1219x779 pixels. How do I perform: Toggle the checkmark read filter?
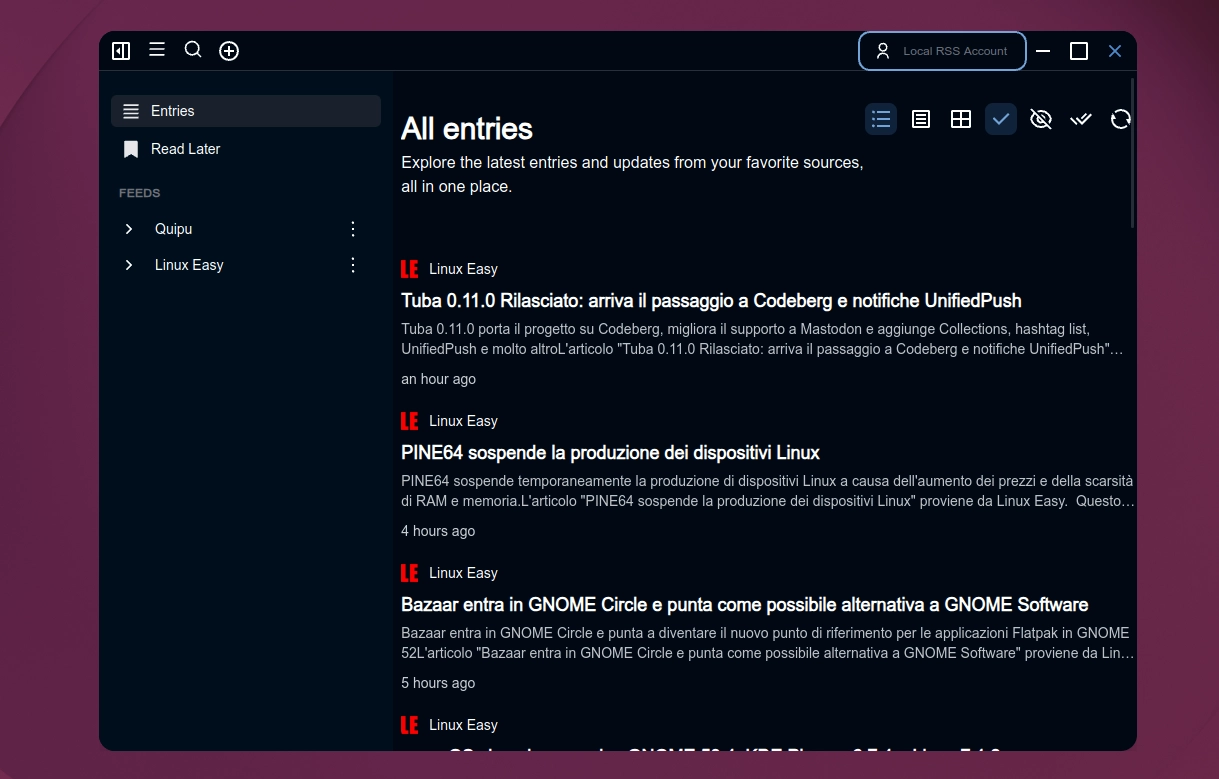click(x=1001, y=120)
